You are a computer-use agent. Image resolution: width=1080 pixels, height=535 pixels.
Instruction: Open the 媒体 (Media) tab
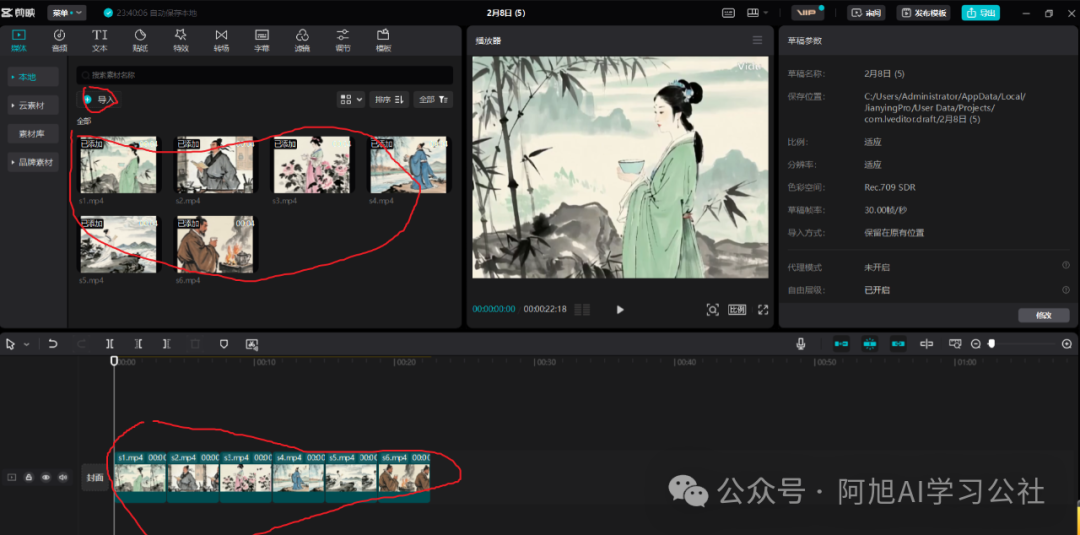19,40
